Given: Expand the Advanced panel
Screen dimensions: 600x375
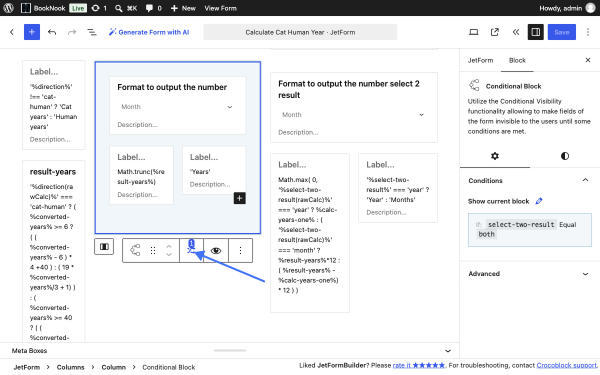Looking at the screenshot, I should [530, 274].
